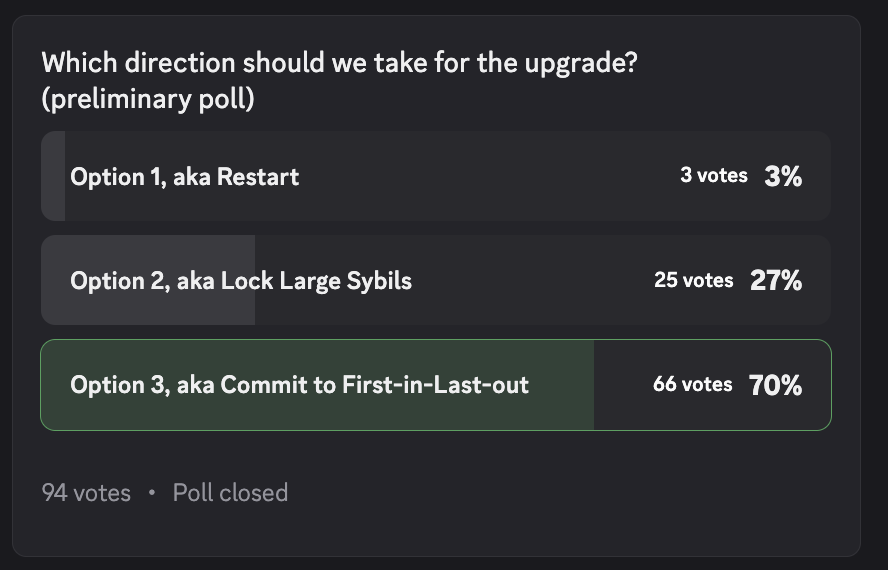
Task: Click the 3% result percentage
Action: 783,176
